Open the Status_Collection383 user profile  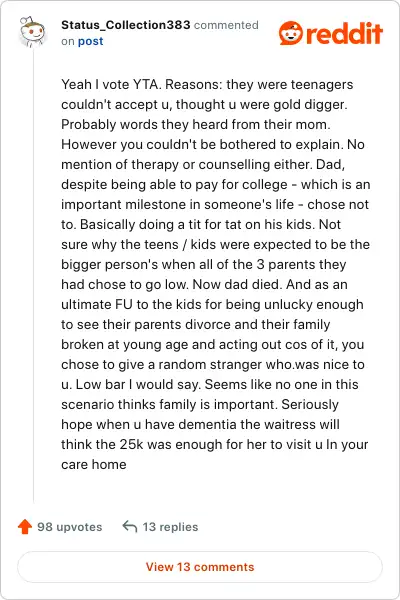click(x=126, y=25)
